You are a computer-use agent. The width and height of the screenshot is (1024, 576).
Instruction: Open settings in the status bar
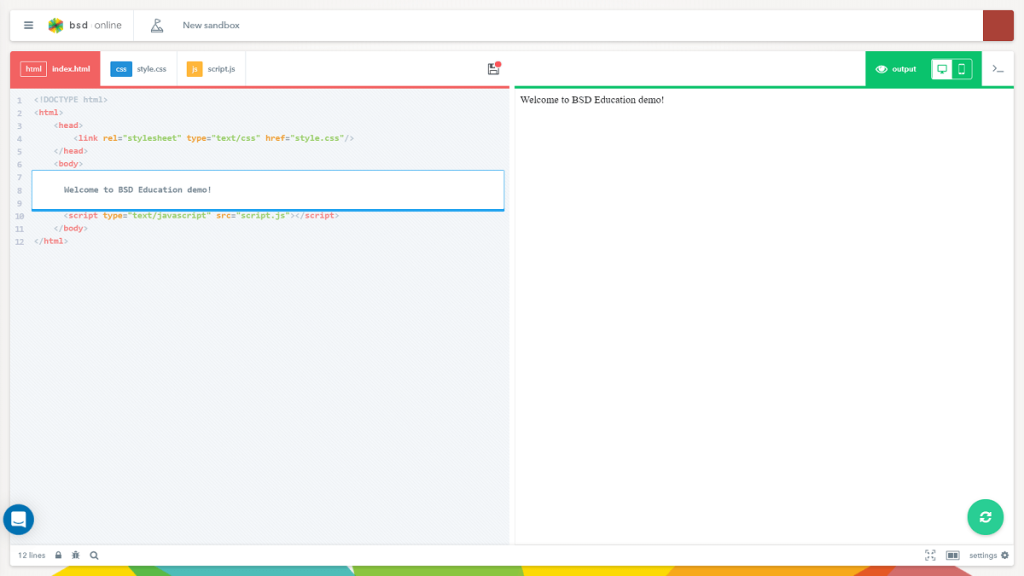[x=988, y=555]
